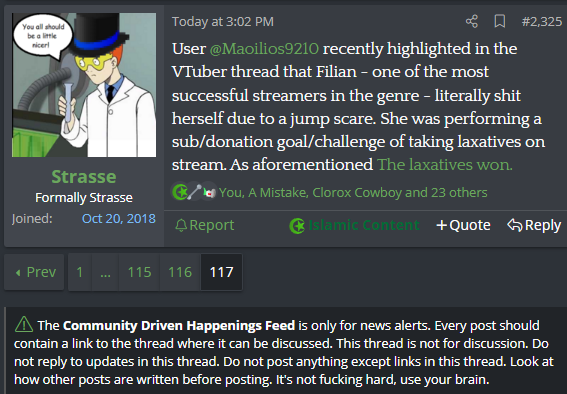
Task: Expand the hidden pages ellipsis in pagination
Action: 105,272
